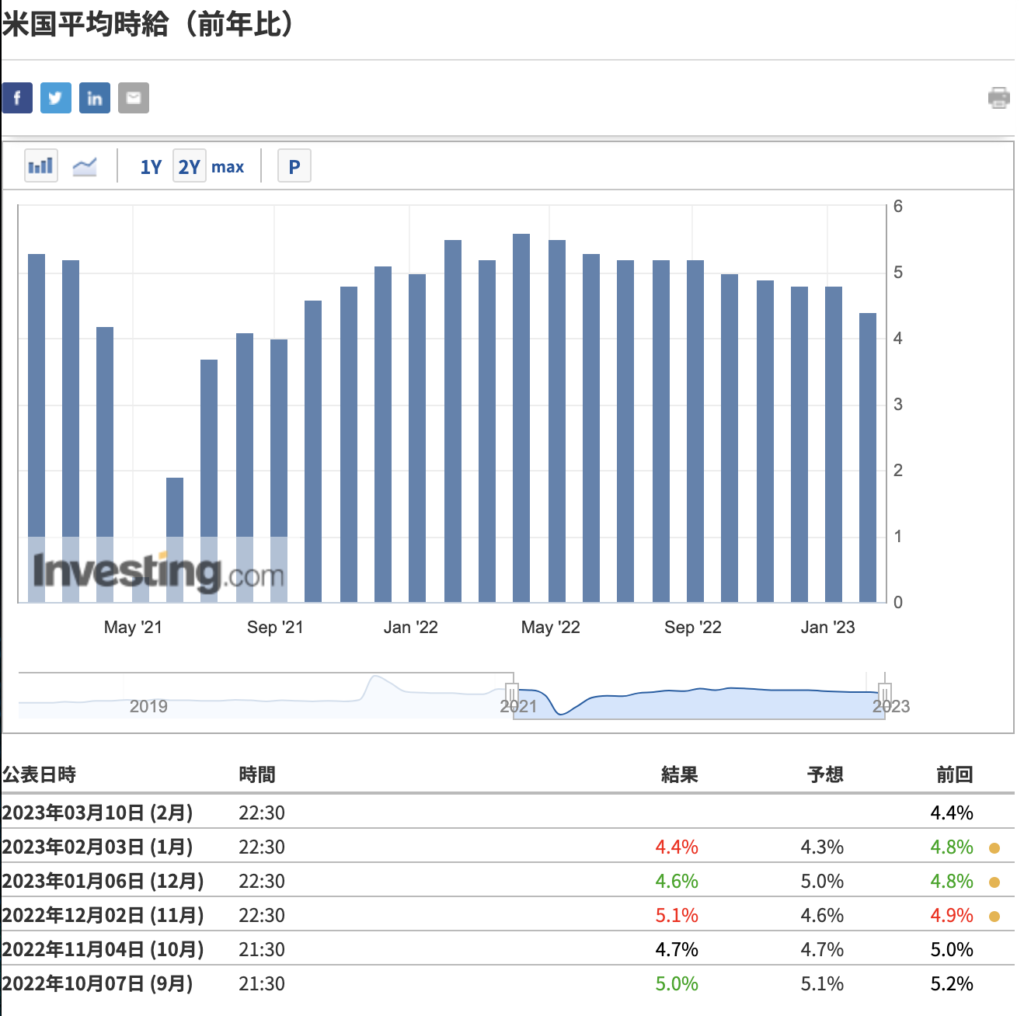Click the 2019 area in the navigator
Viewport: 1024px width, 1016px height.
pos(148,706)
